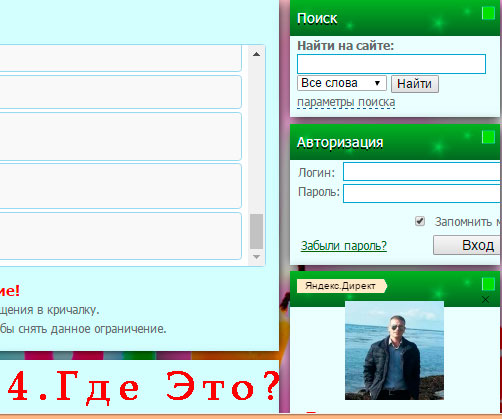Click the Яндекс.Директ label badge
Image resolution: width=502 pixels, height=419 pixels.
(x=342, y=286)
